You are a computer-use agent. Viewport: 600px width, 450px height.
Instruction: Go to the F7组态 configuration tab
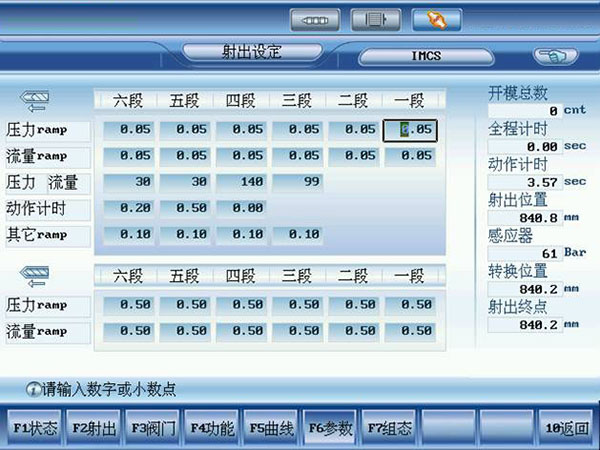click(x=389, y=428)
